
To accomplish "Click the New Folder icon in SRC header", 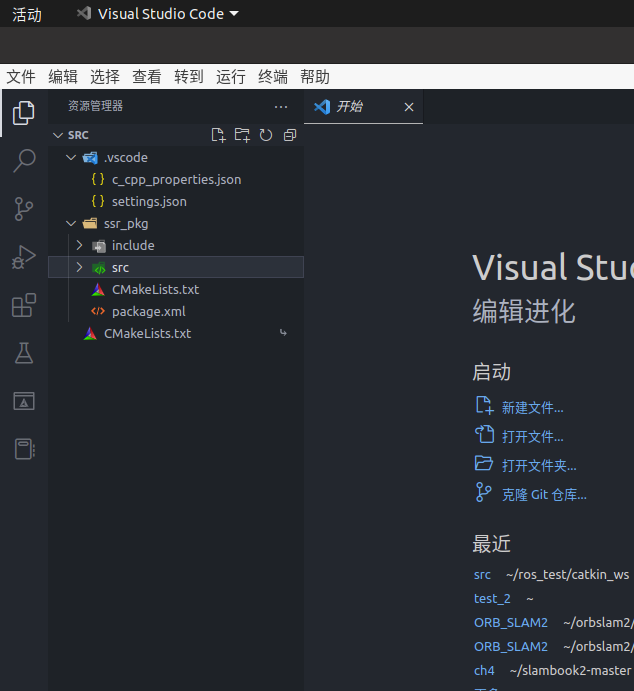I will tap(242, 135).
